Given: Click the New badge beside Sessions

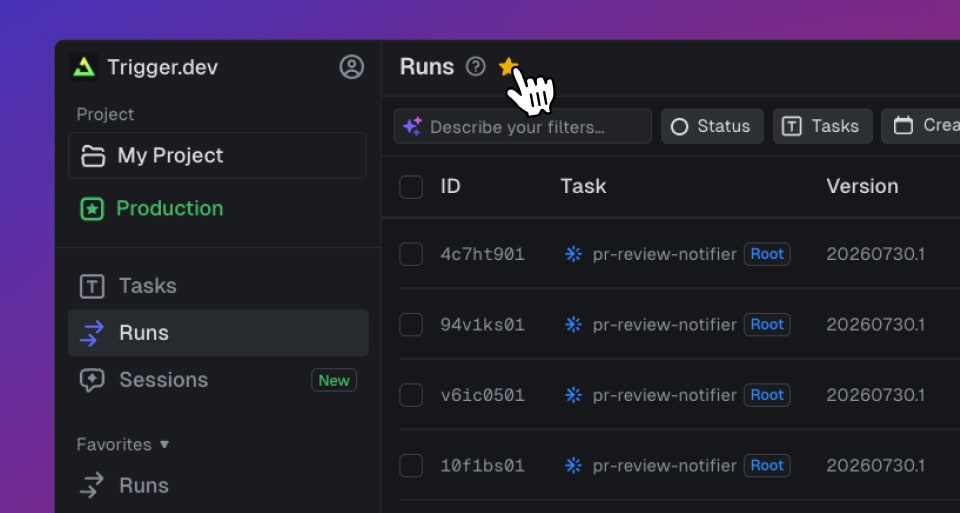Looking at the screenshot, I should (334, 380).
